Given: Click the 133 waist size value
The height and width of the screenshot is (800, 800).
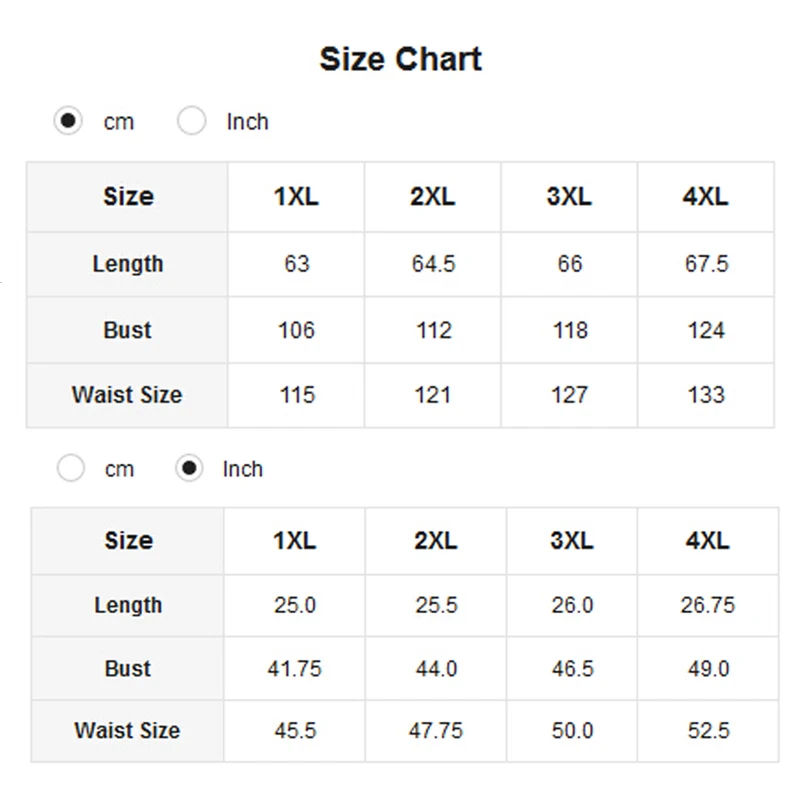Looking at the screenshot, I should [706, 395].
